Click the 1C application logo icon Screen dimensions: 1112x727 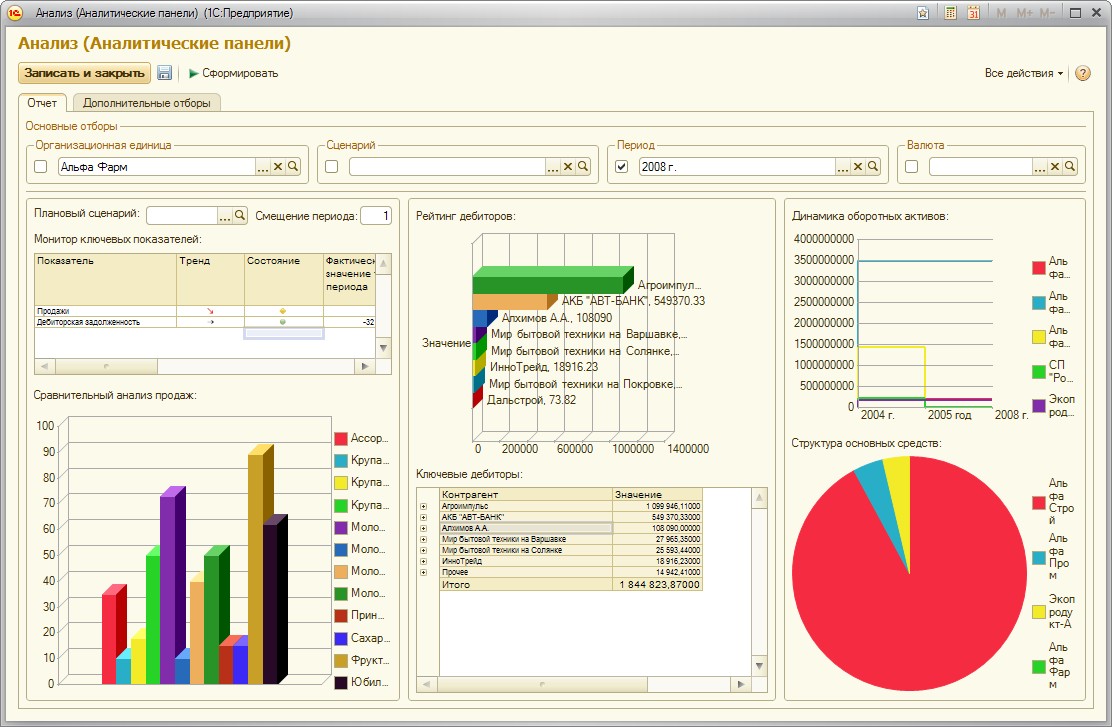click(14, 13)
